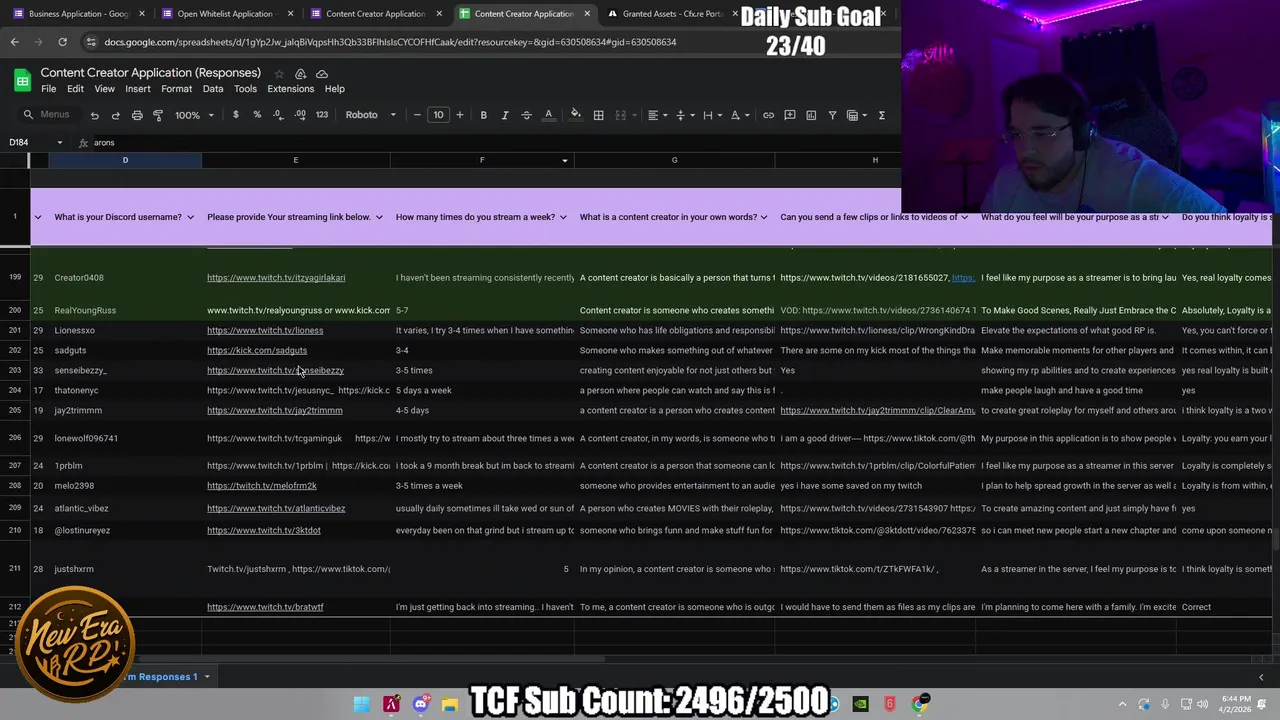
Task: Switch to the Granted Assets Cfx.re tab
Action: click(x=671, y=14)
